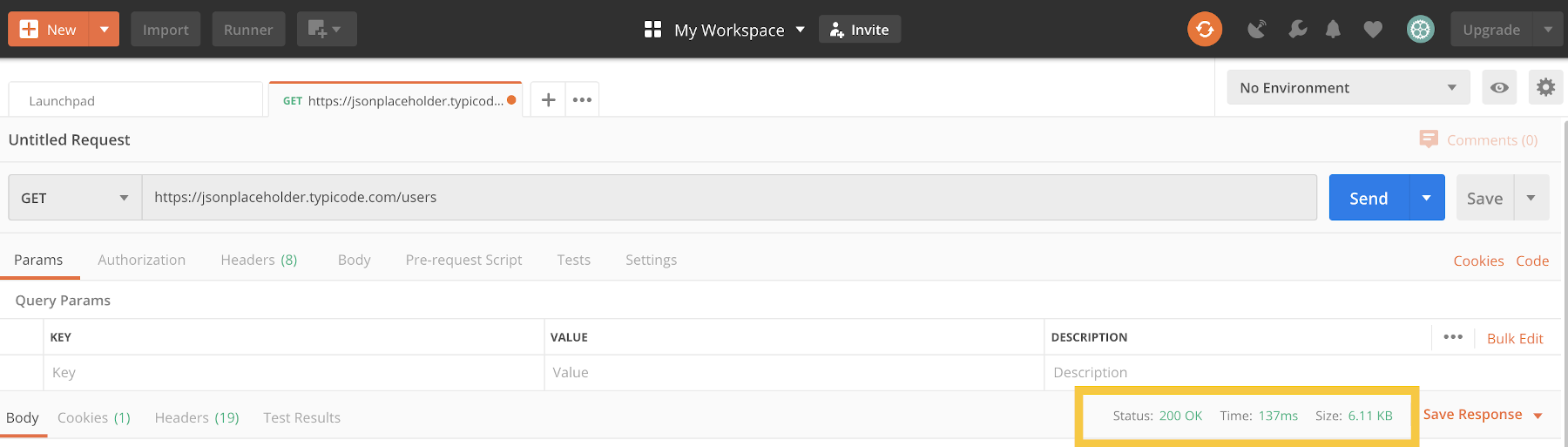Viewport: 1568px width, 447px height.
Task: Click the heart icon
Action: point(1373,30)
